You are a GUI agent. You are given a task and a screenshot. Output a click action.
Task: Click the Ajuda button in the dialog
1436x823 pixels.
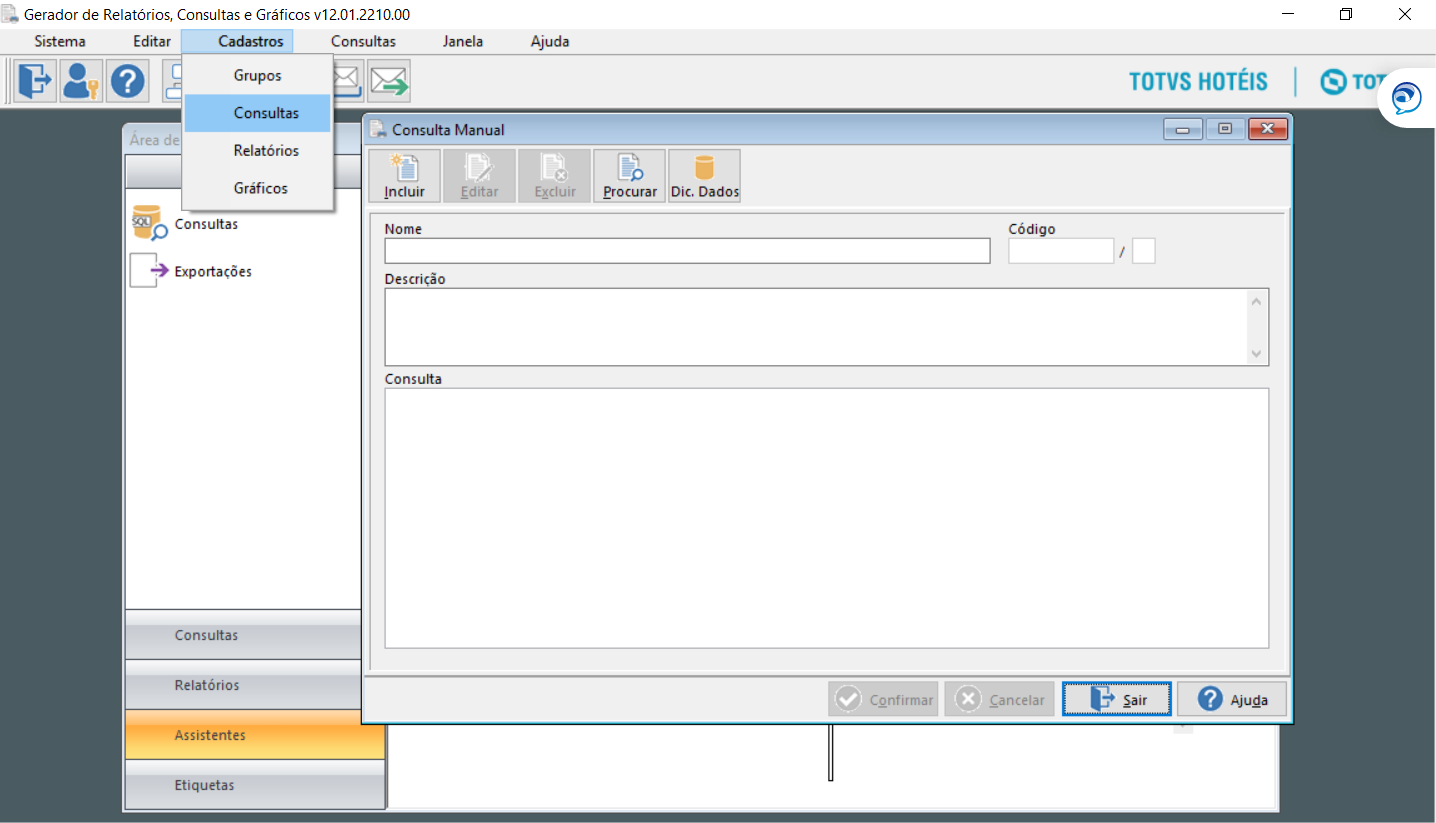(x=1232, y=699)
